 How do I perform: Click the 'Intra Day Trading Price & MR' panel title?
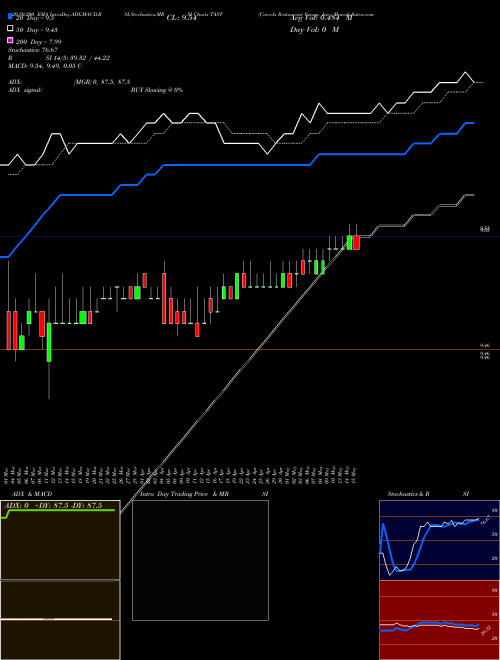184,494
